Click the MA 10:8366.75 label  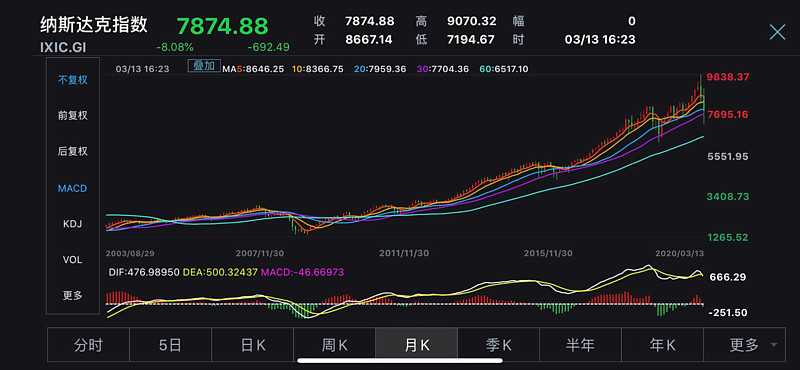click(x=318, y=68)
